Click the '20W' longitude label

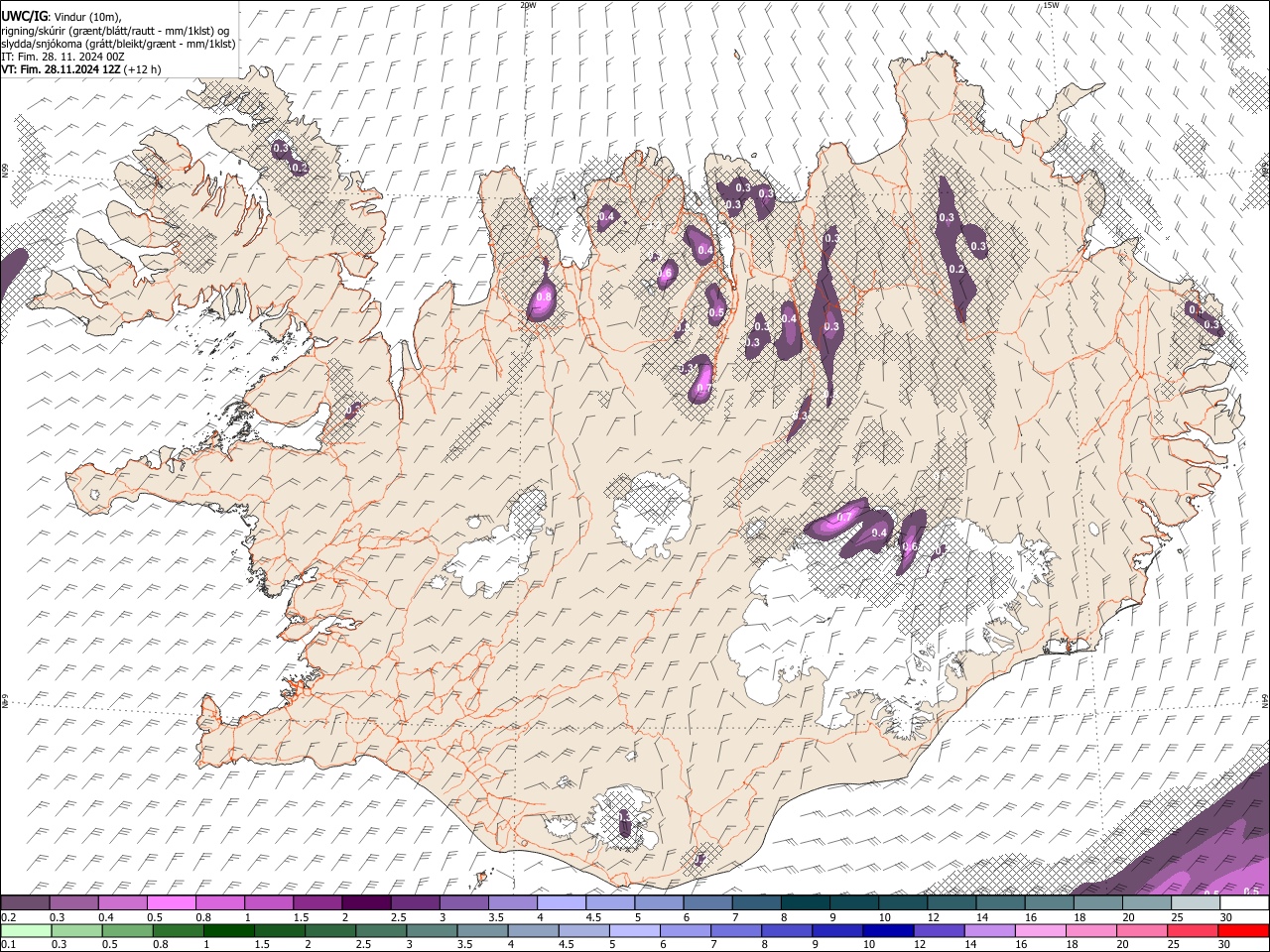pos(527,5)
